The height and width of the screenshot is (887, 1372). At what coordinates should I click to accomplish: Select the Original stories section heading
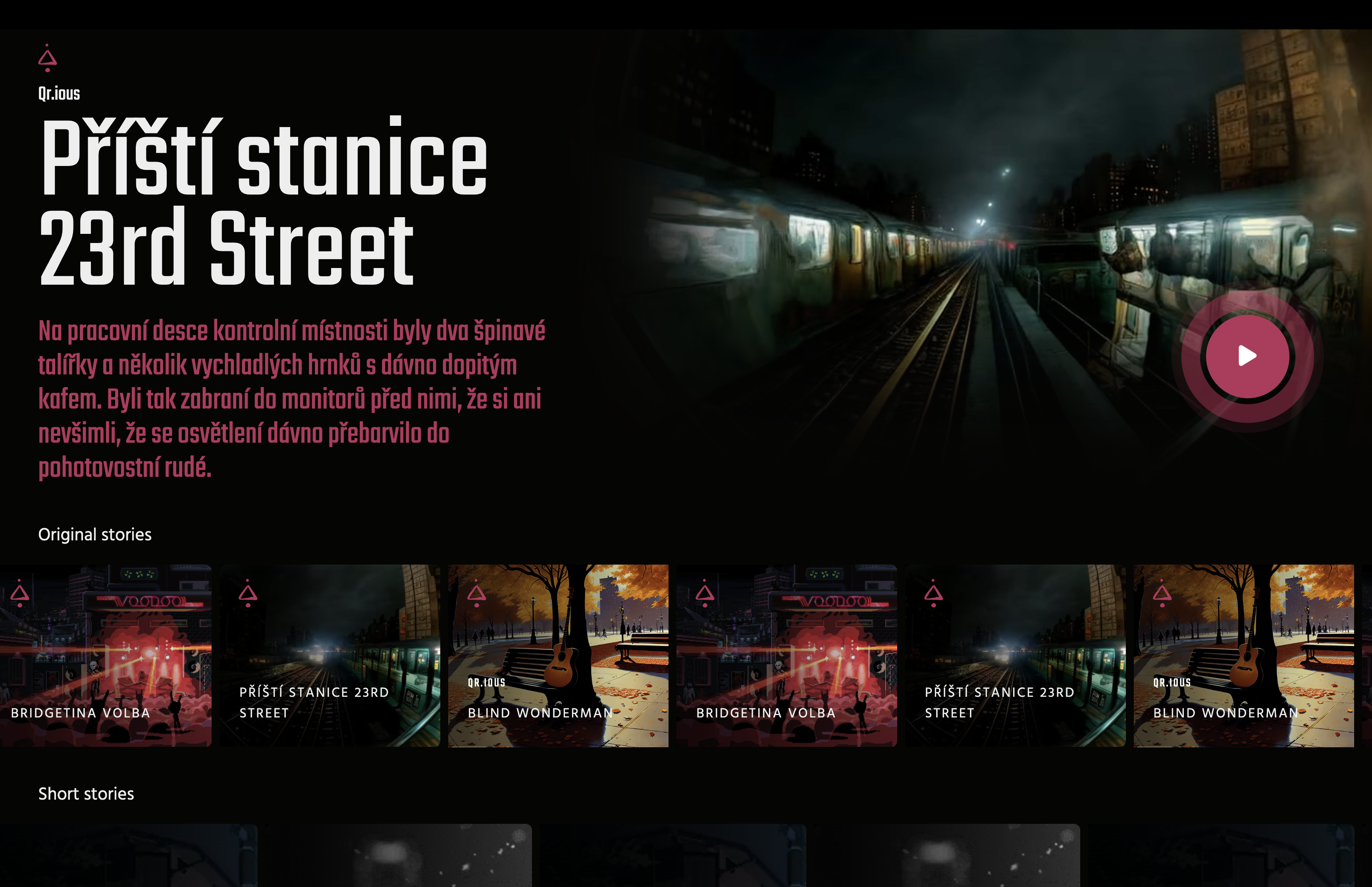click(95, 534)
